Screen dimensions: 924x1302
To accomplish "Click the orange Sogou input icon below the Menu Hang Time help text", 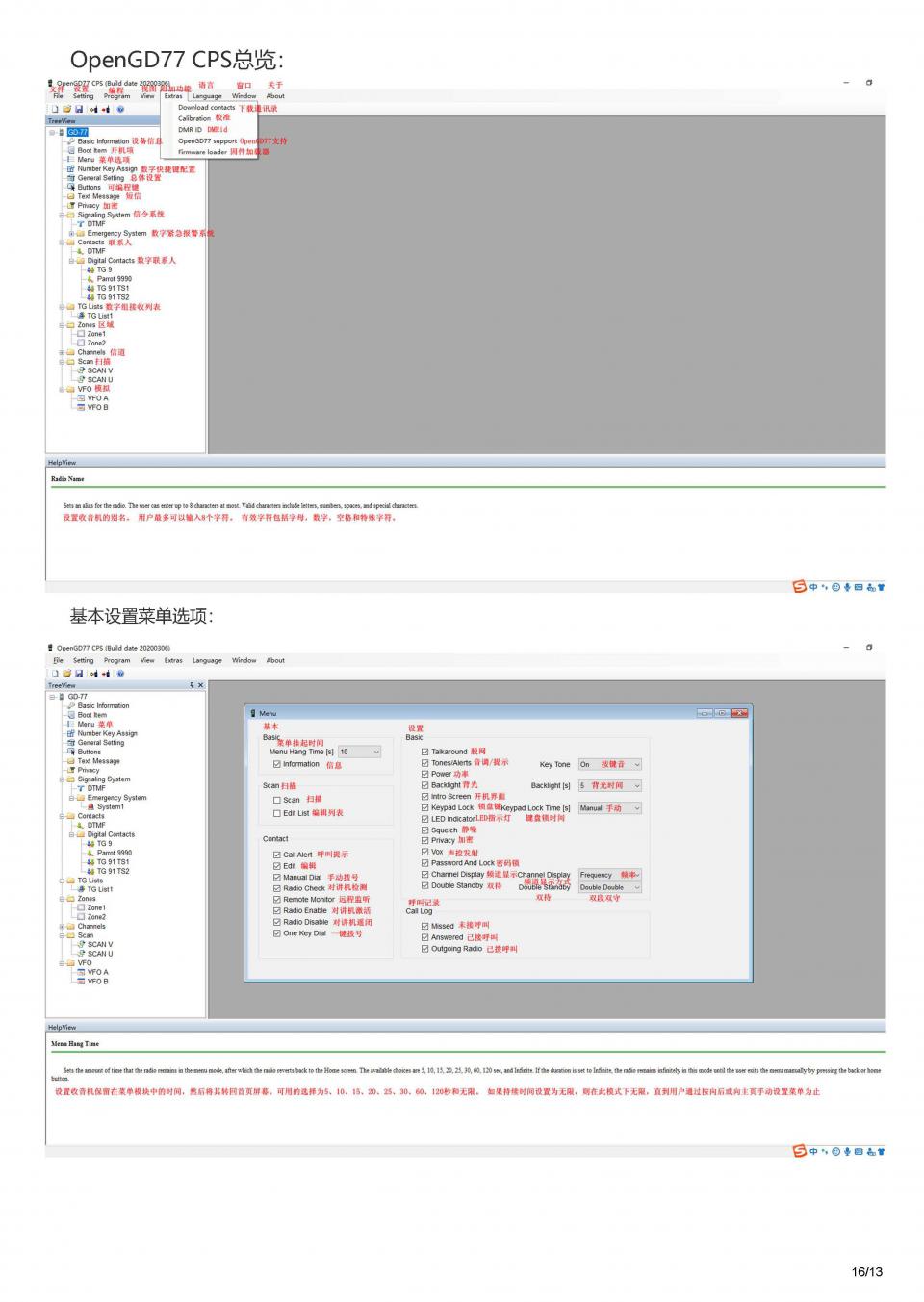I will click(799, 1151).
